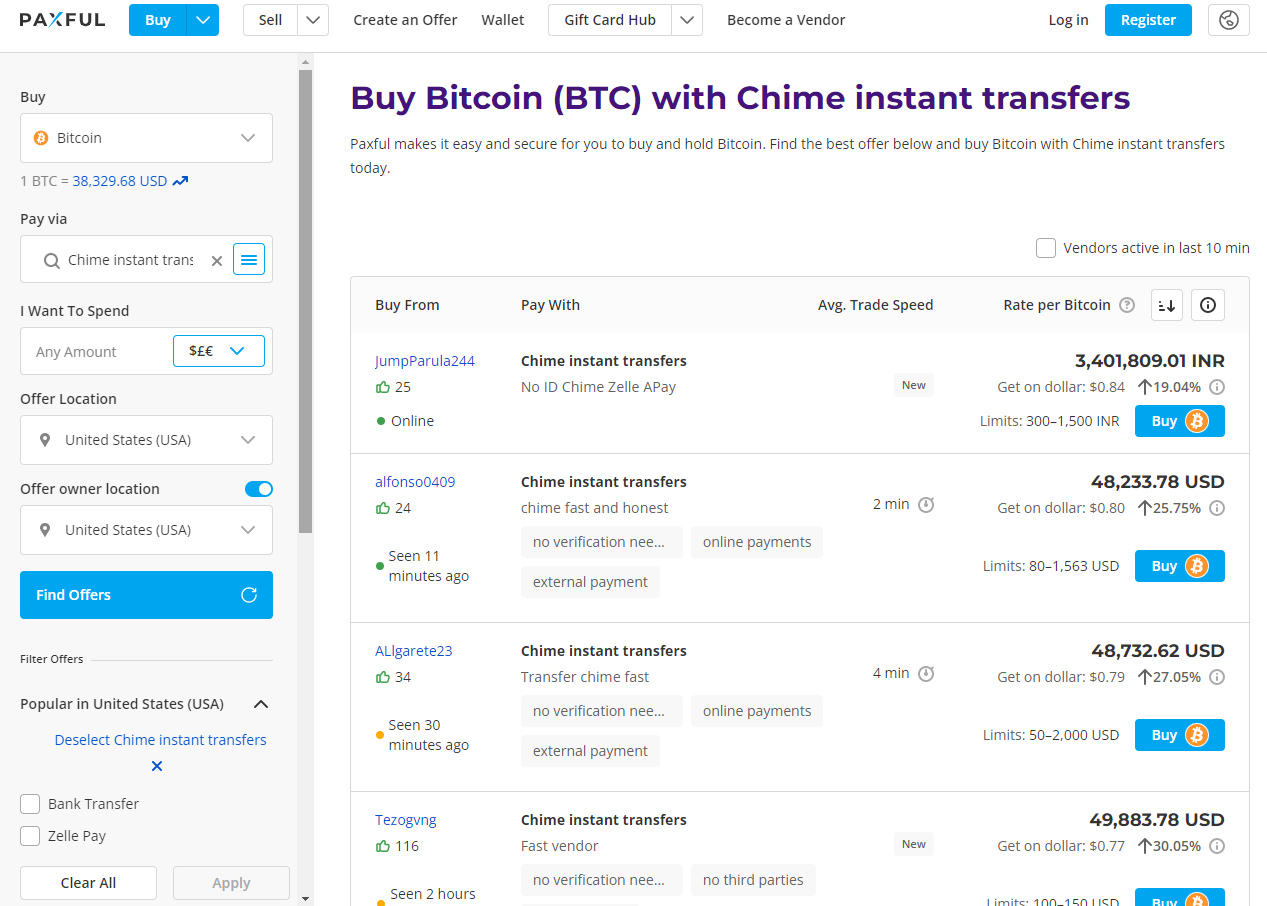This screenshot has width=1267, height=906.
Task: Click the scrollbar down arrow in sidebar
Action: [x=305, y=898]
